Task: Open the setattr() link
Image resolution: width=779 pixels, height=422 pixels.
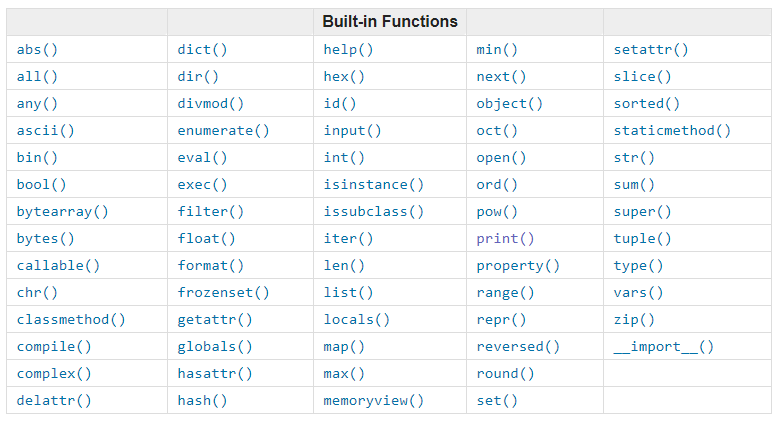Action: (x=651, y=49)
